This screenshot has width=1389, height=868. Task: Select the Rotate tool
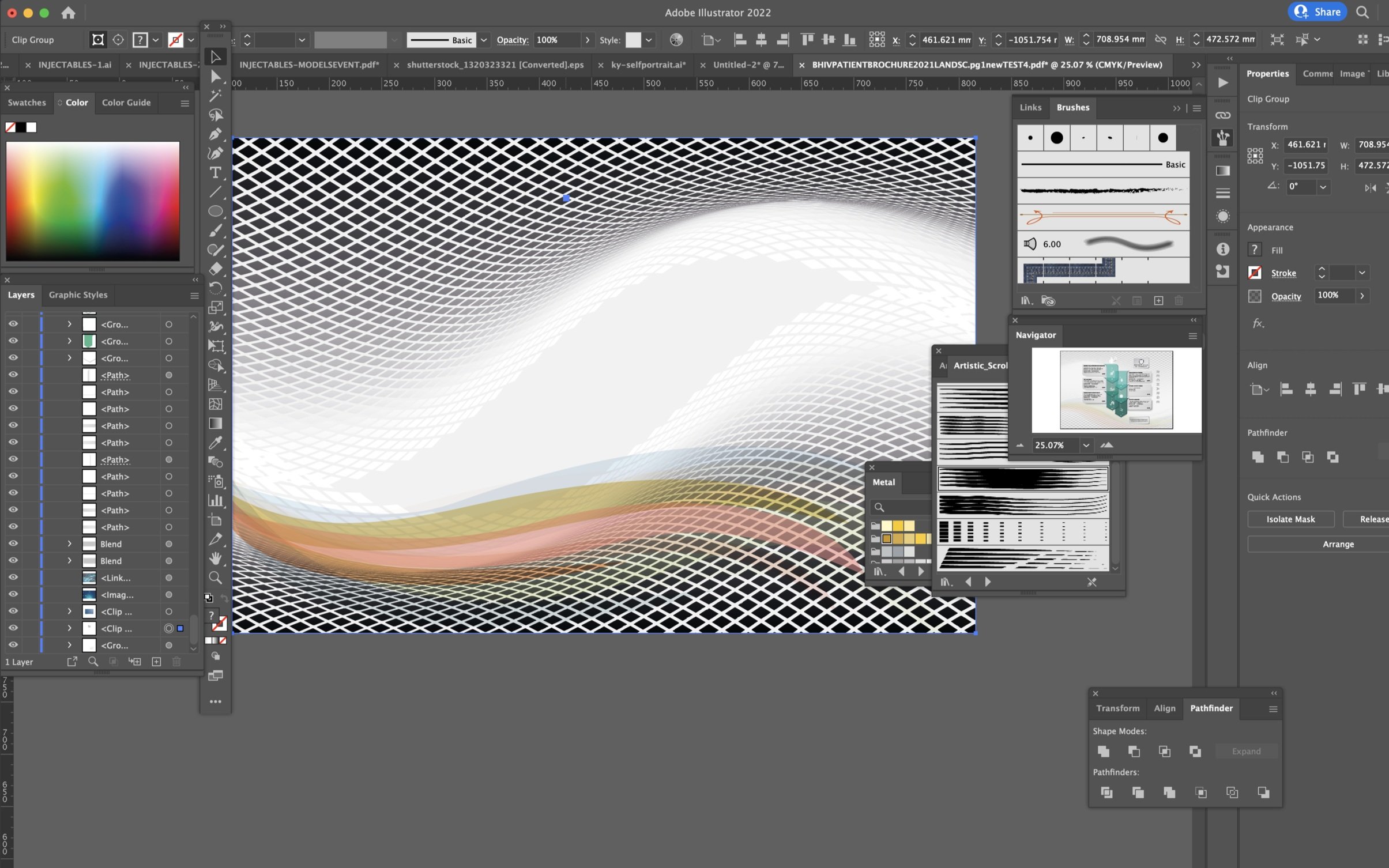click(215, 288)
